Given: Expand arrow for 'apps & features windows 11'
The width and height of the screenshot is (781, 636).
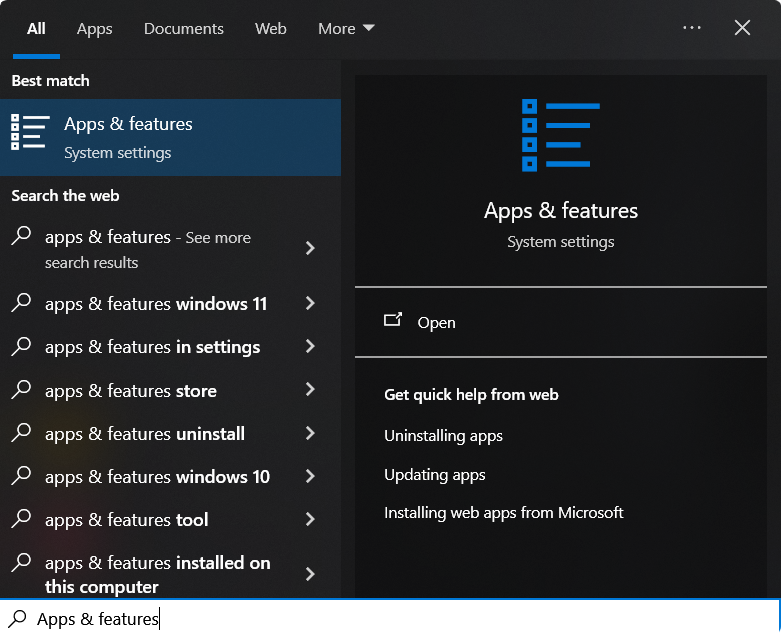Looking at the screenshot, I should (x=310, y=303).
